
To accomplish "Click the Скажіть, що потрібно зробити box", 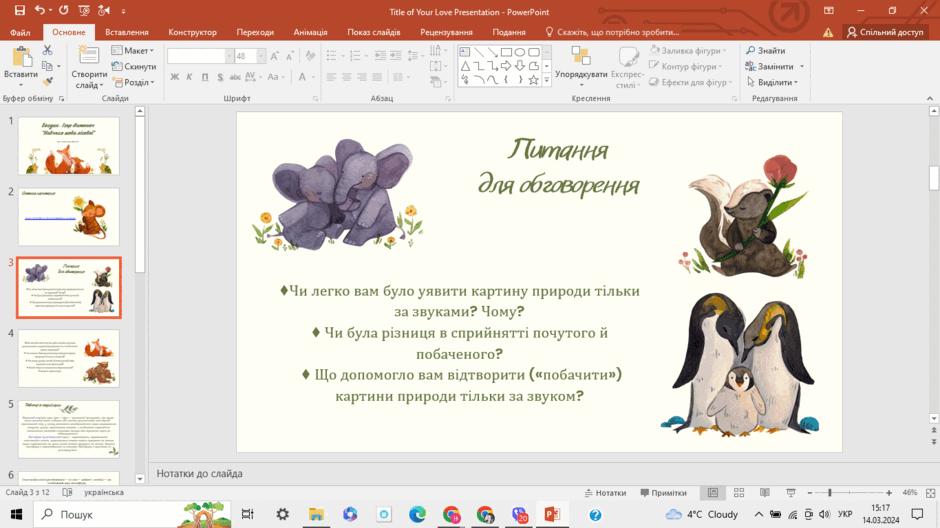I will [x=612, y=32].
